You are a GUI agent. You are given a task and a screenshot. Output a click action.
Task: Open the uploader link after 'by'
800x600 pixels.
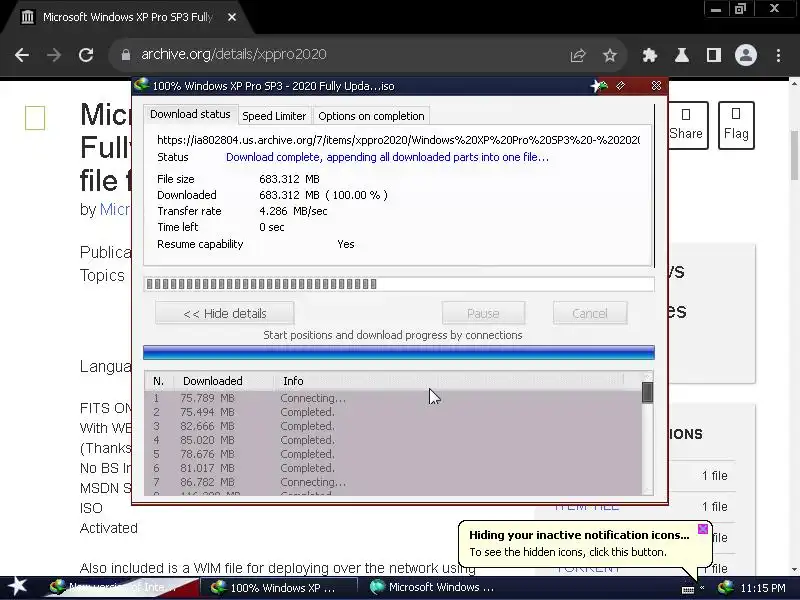coord(115,209)
